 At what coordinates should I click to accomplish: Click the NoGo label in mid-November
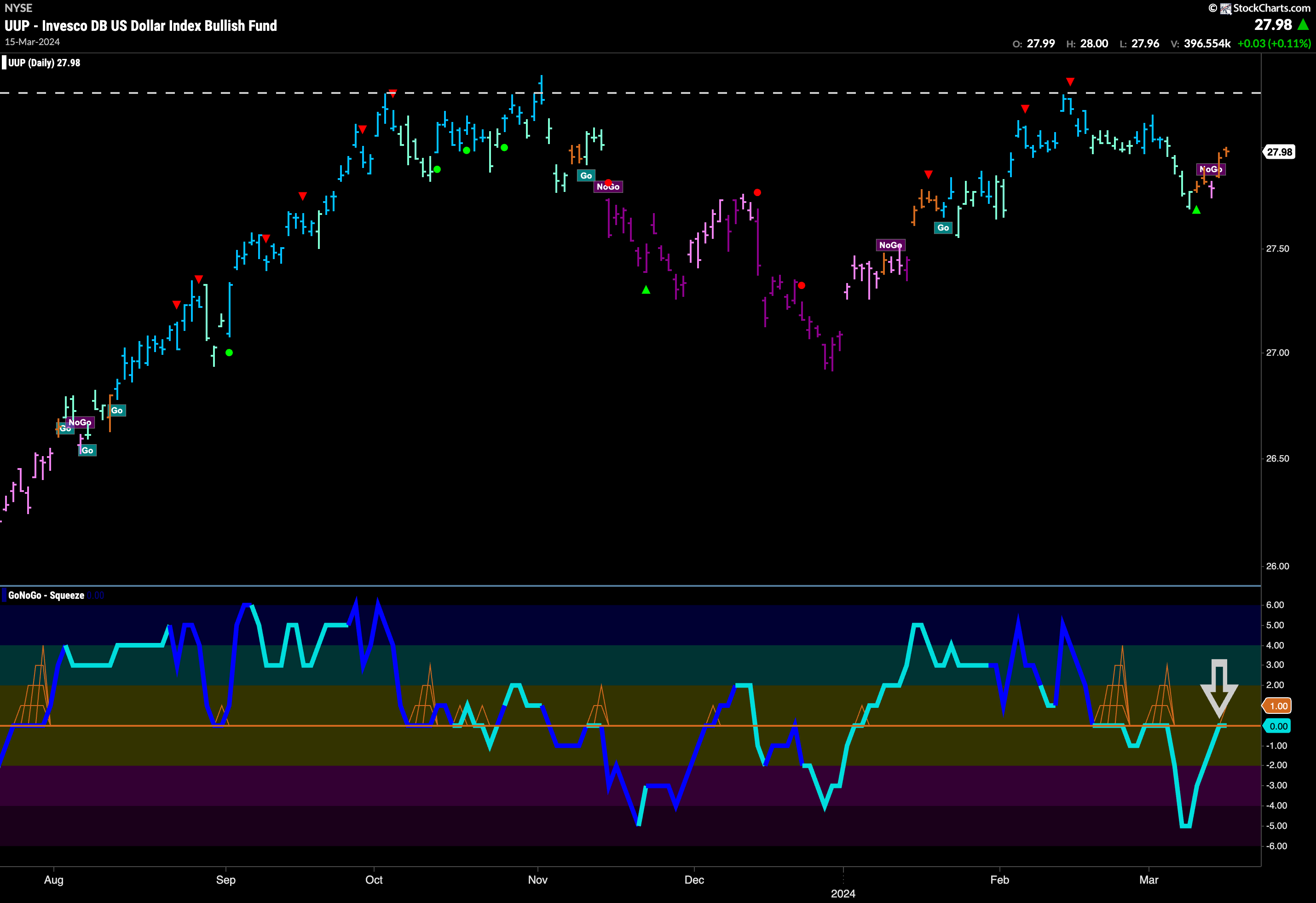608,187
